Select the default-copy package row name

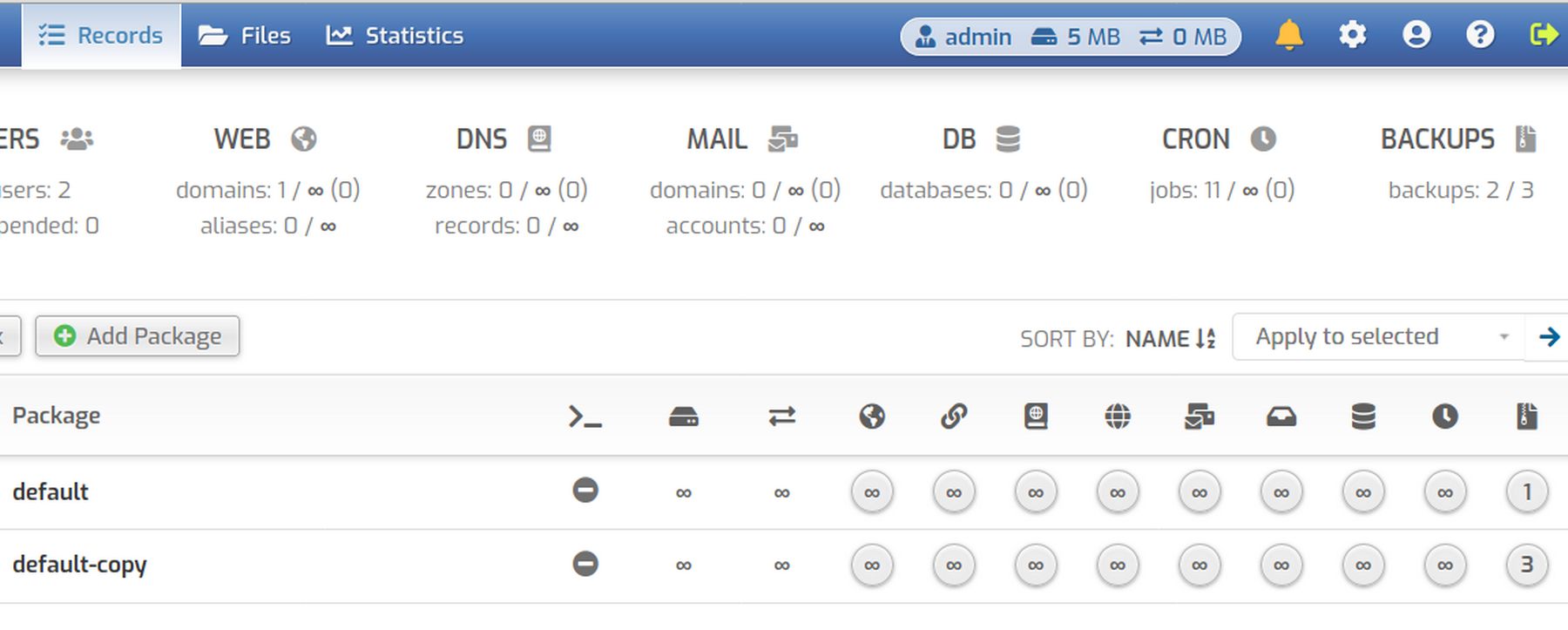pos(79,566)
